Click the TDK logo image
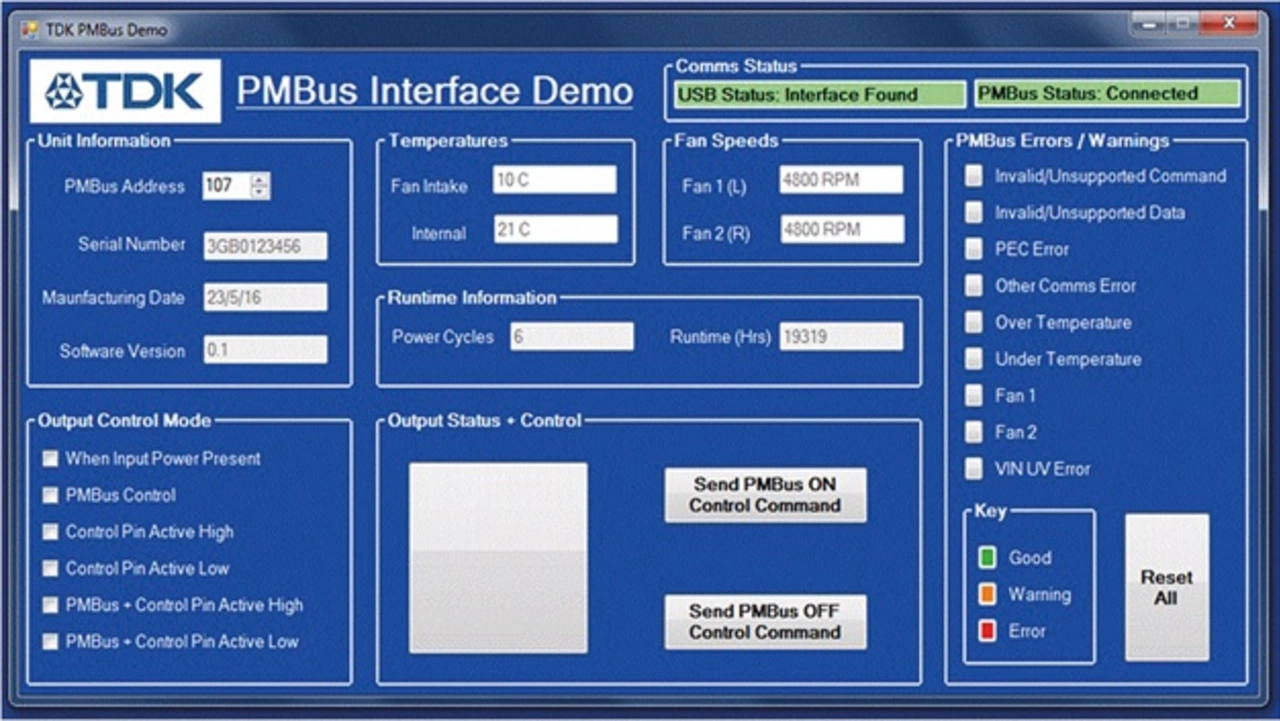Screen dimensions: 1280x721 [x=125, y=91]
